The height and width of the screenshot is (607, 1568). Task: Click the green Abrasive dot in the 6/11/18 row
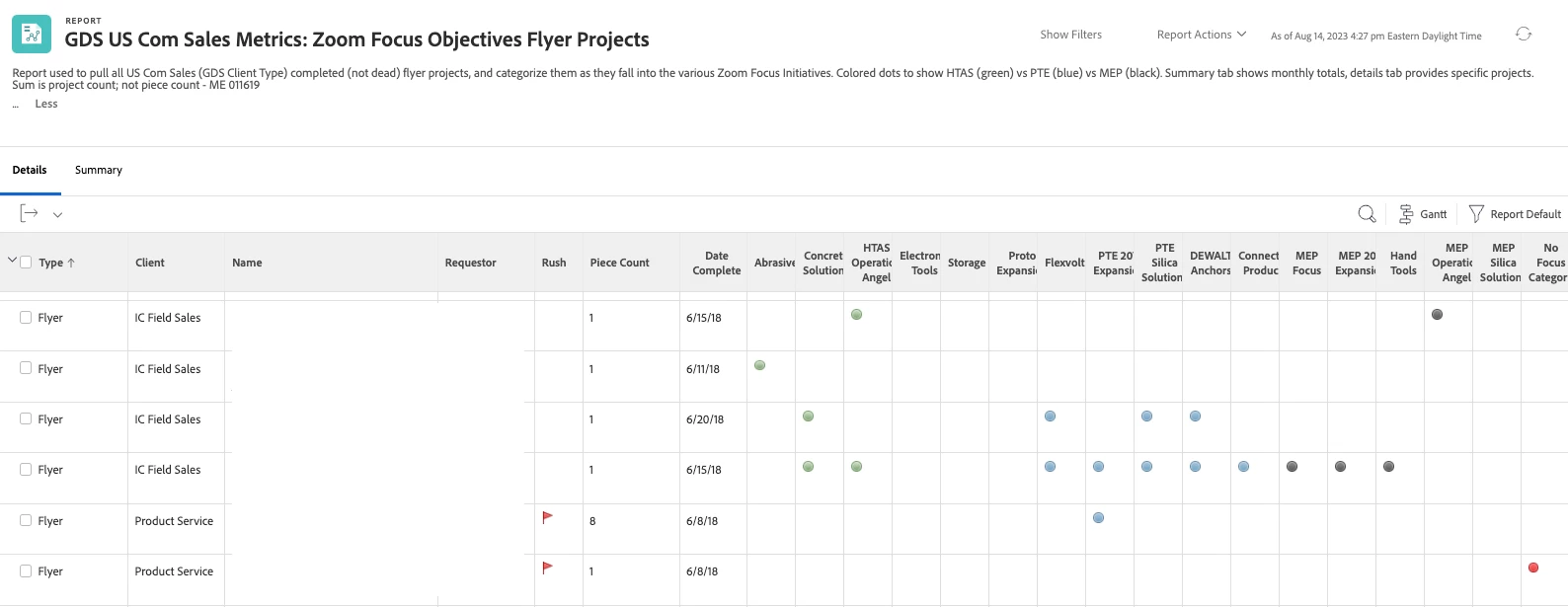click(x=759, y=365)
